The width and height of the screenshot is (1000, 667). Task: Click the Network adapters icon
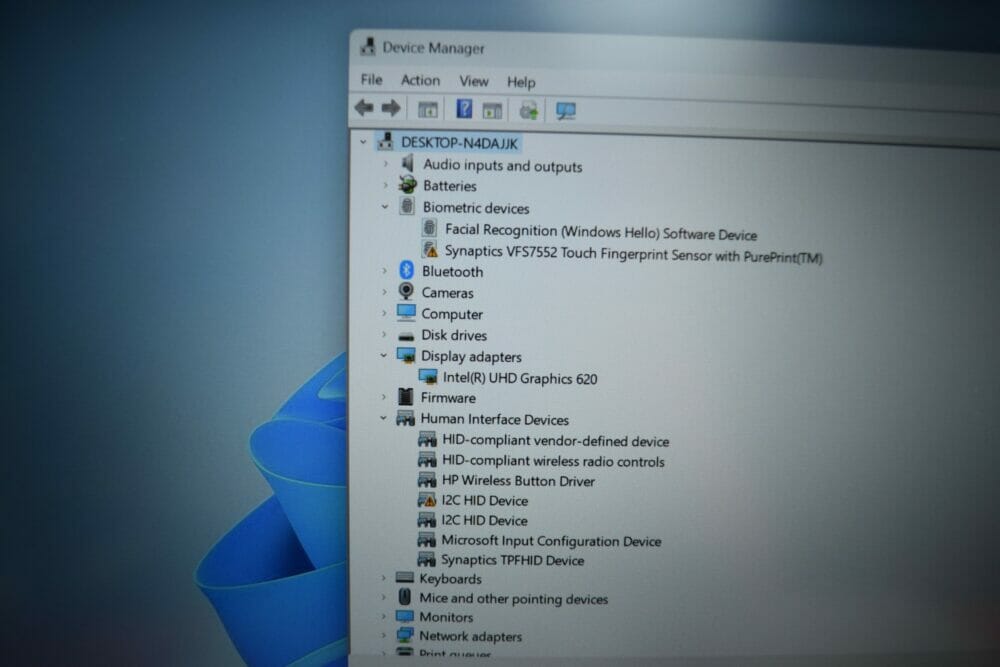pos(404,635)
